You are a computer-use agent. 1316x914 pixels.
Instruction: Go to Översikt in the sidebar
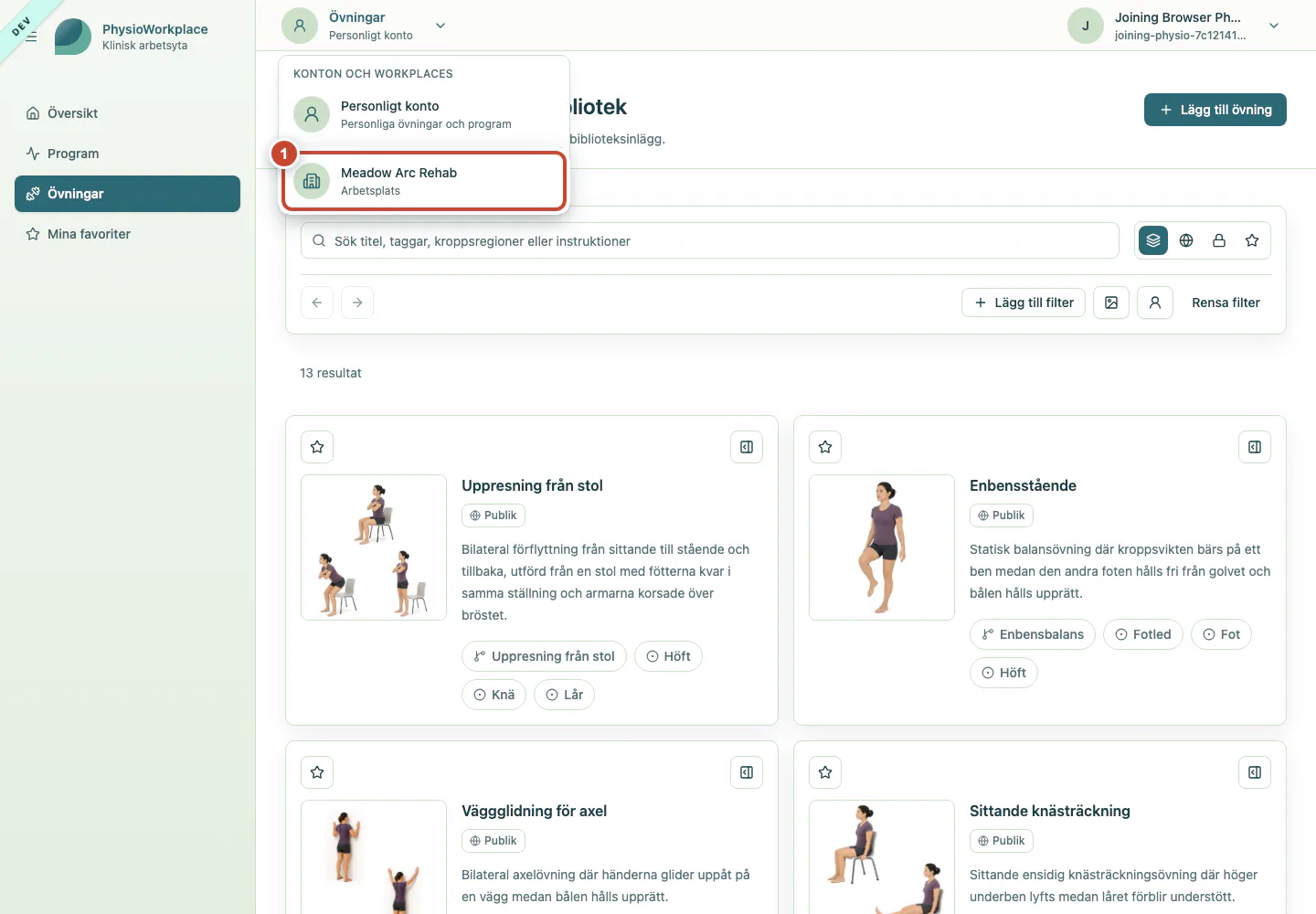point(127,113)
